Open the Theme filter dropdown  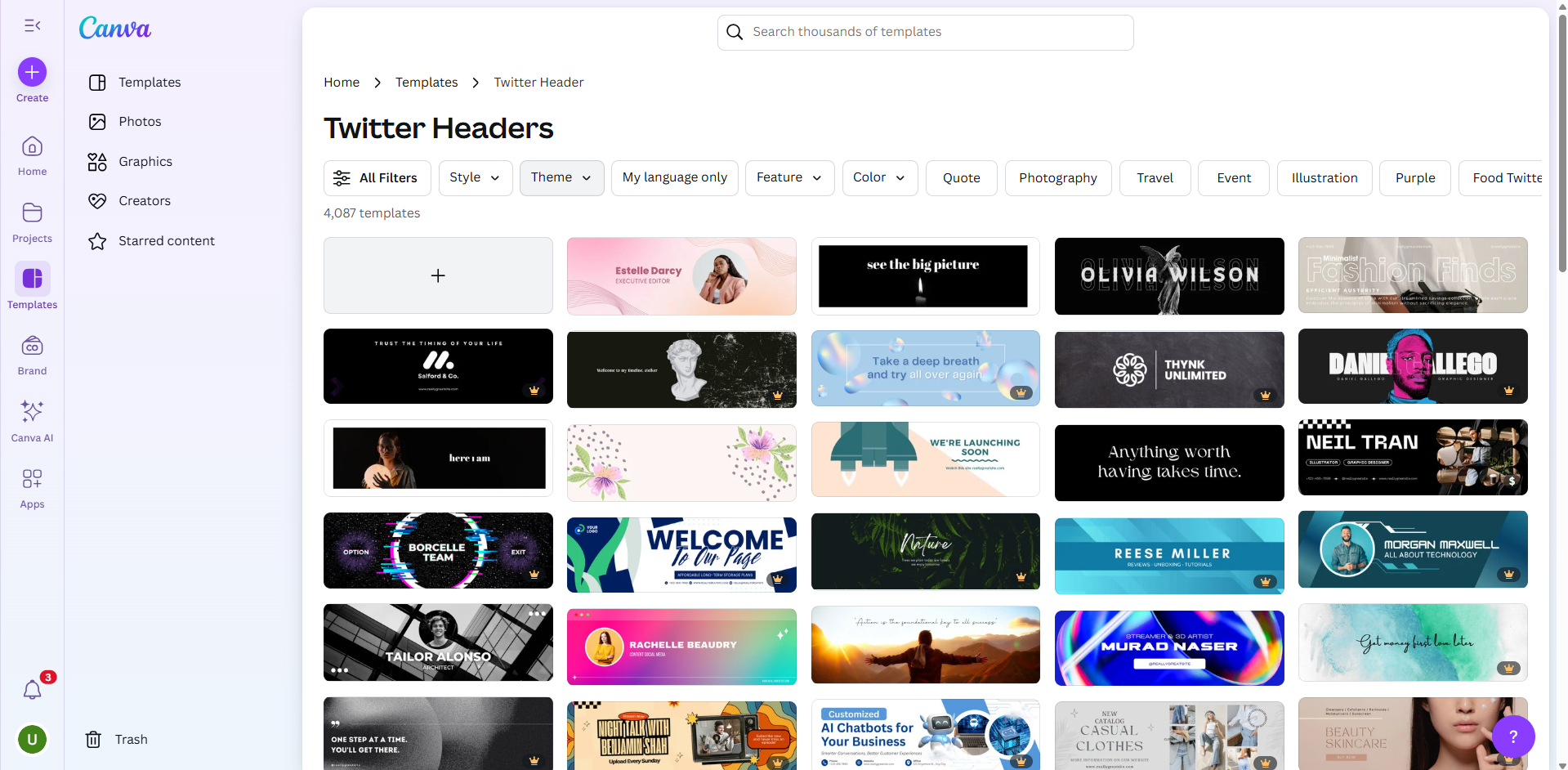pyautogui.click(x=561, y=177)
